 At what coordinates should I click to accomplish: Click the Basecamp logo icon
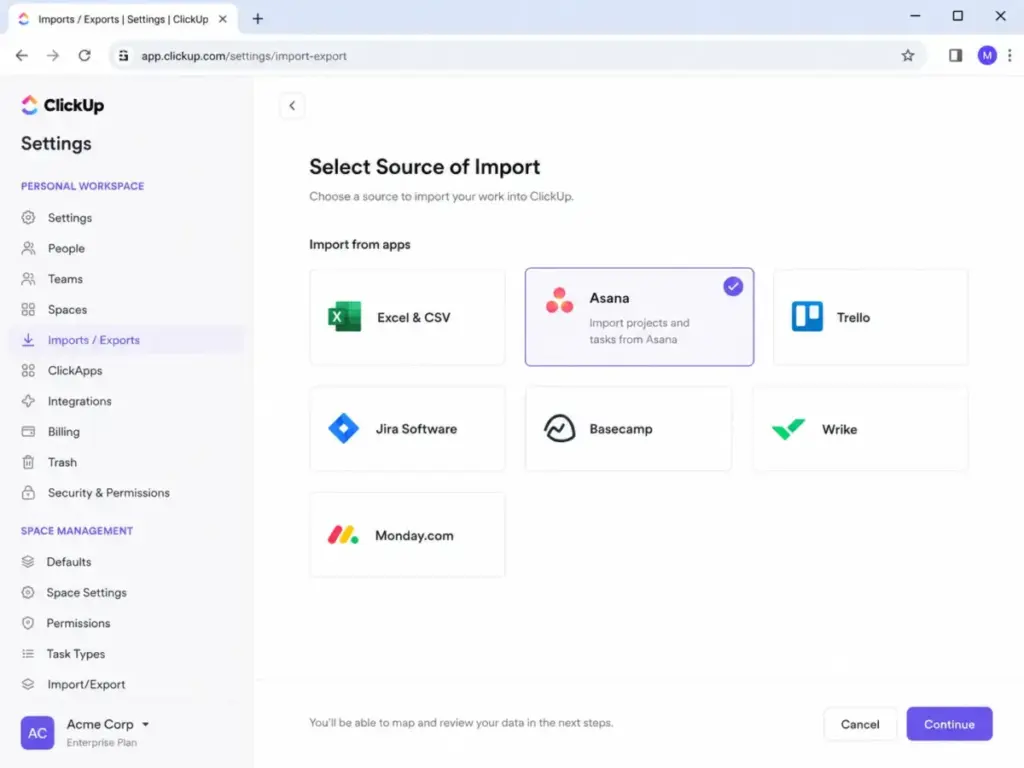[x=560, y=429]
